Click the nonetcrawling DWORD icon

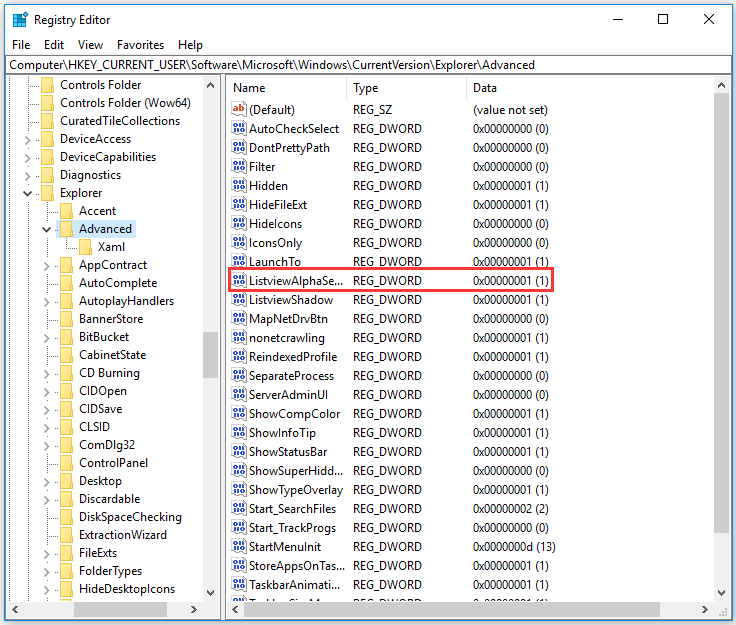238,337
